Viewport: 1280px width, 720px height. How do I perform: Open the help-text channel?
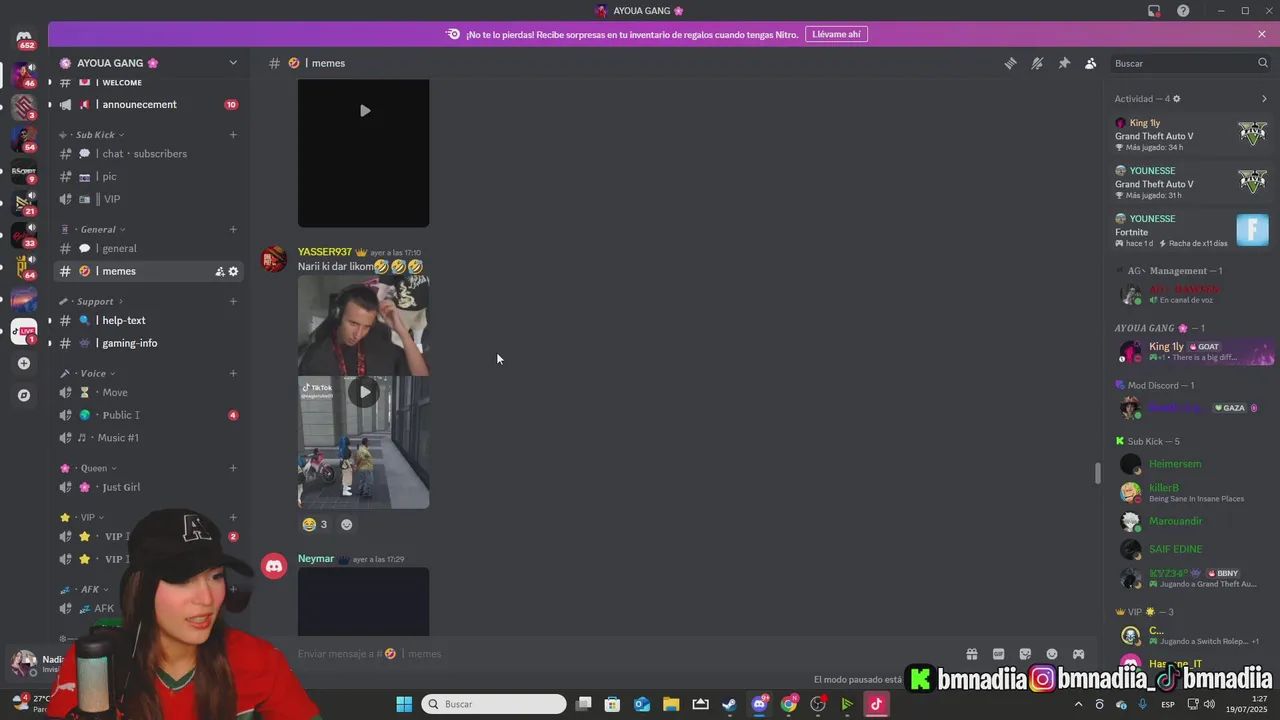(148, 321)
